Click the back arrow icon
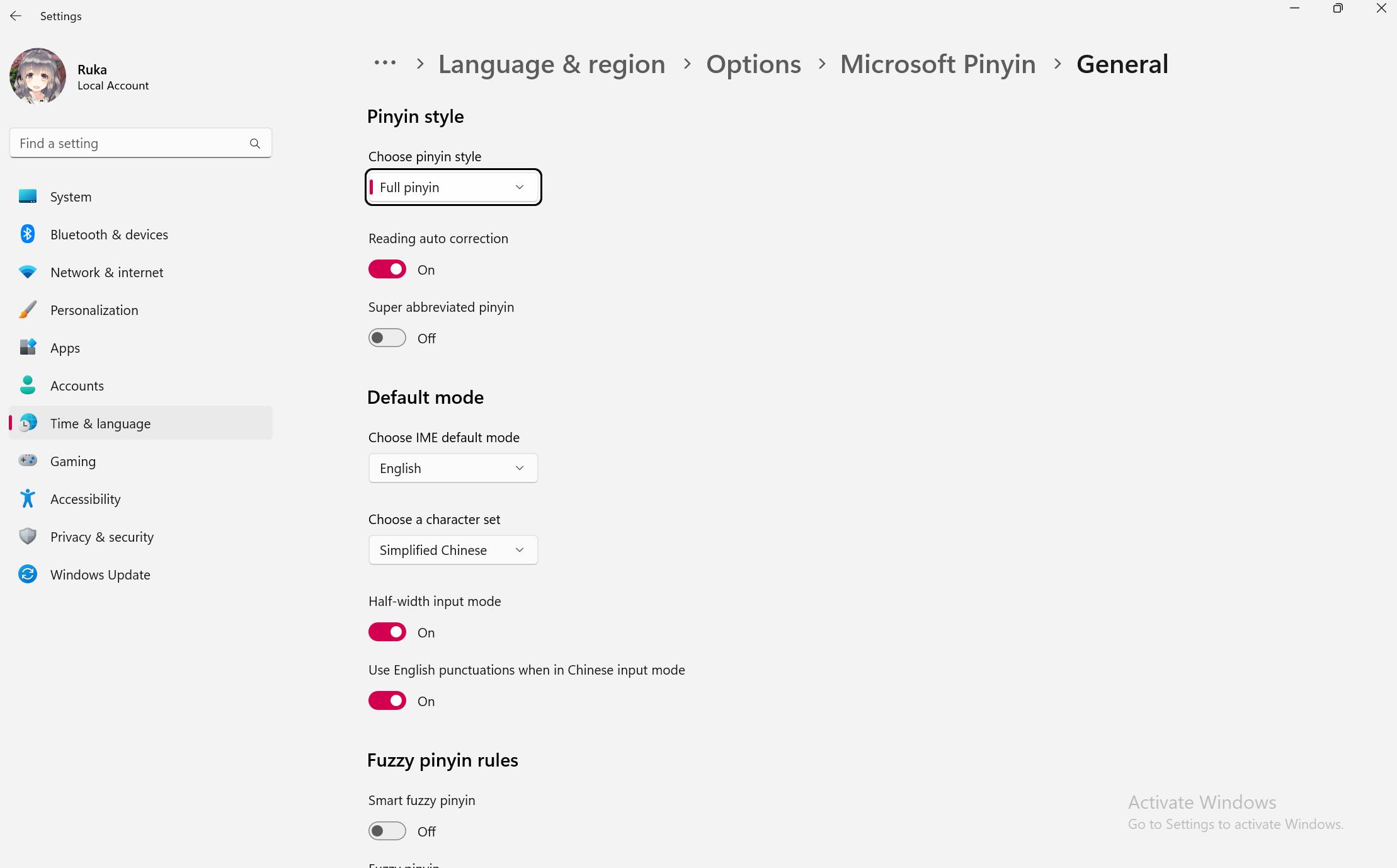Screen dimensions: 1397x868 [x=16, y=16]
